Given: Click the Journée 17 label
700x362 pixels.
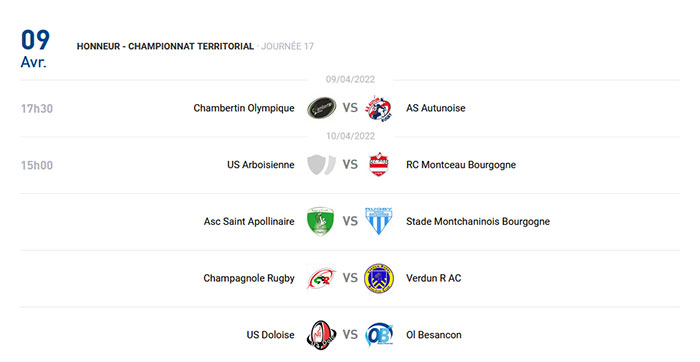Looking at the screenshot, I should click(288, 46).
